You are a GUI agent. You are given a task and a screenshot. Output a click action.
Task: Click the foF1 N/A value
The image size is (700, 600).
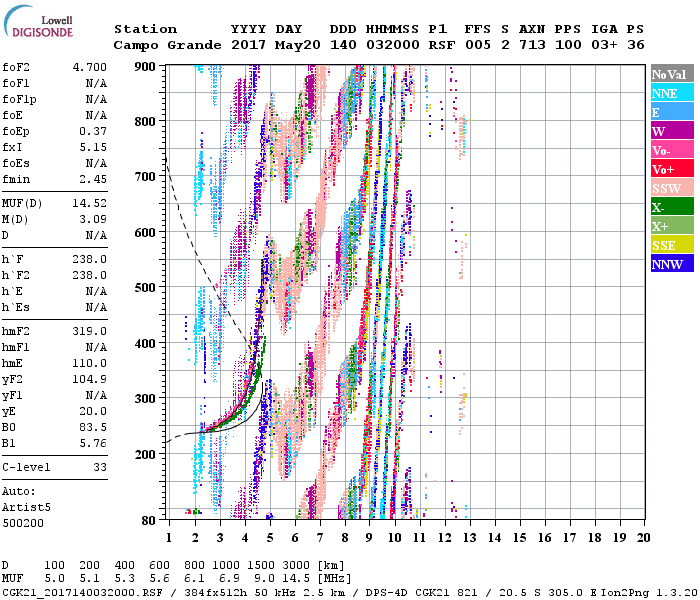tap(97, 83)
